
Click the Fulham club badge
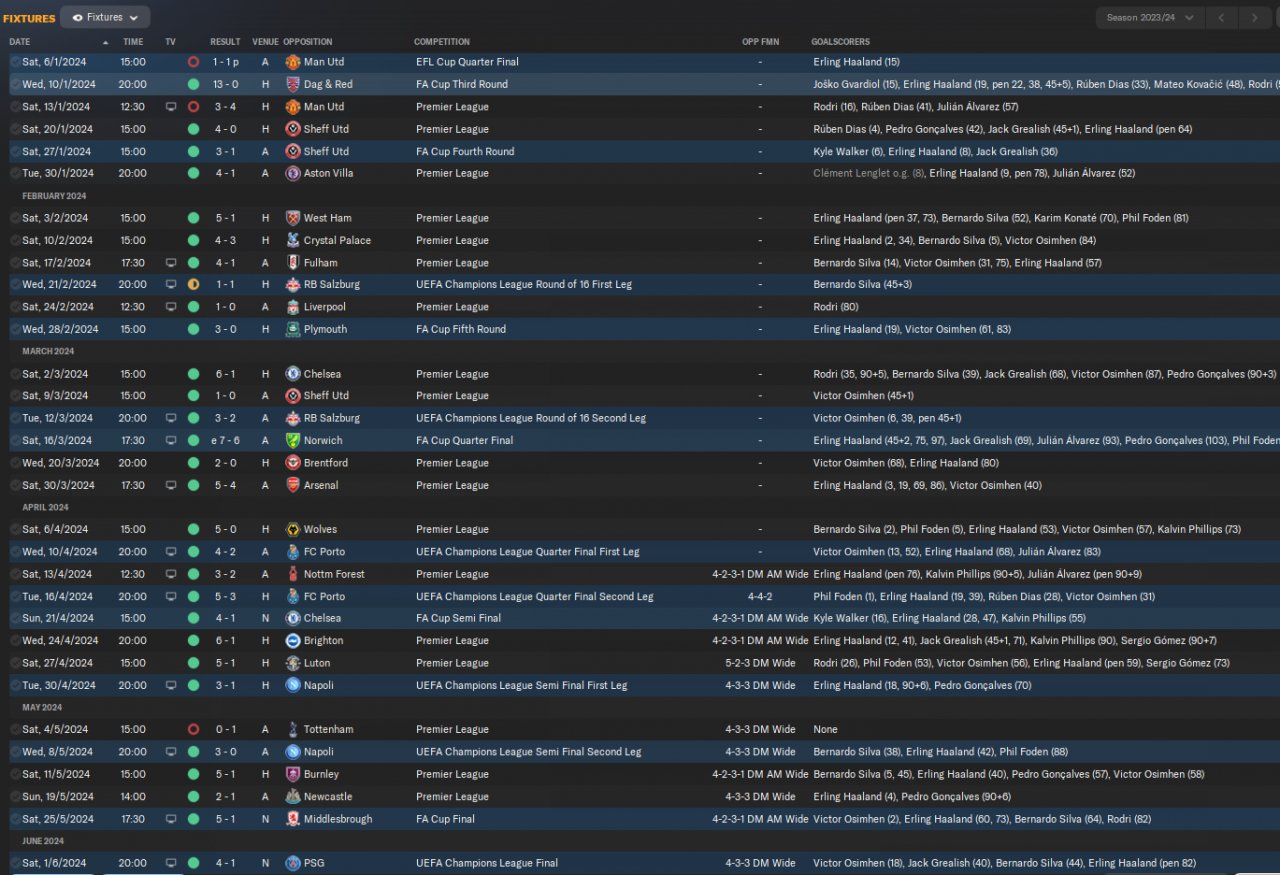293,263
